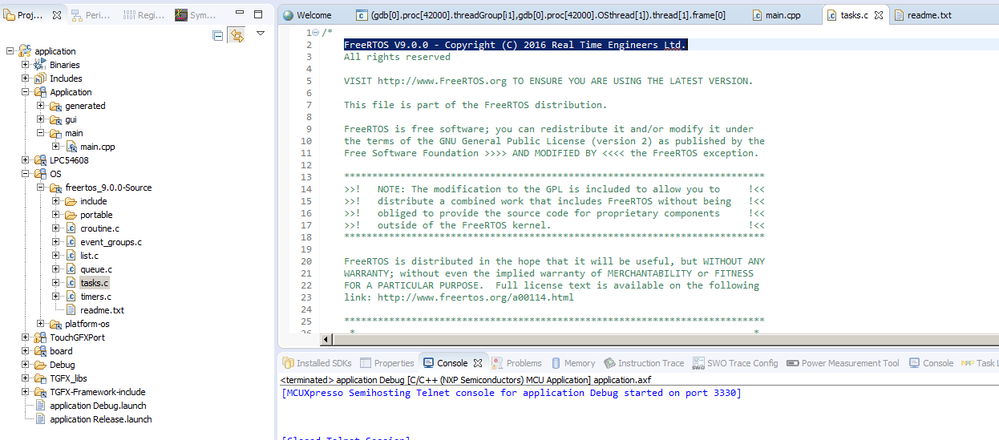Switch to the Peripherals view tab
The image size is (999, 440).
(89, 15)
